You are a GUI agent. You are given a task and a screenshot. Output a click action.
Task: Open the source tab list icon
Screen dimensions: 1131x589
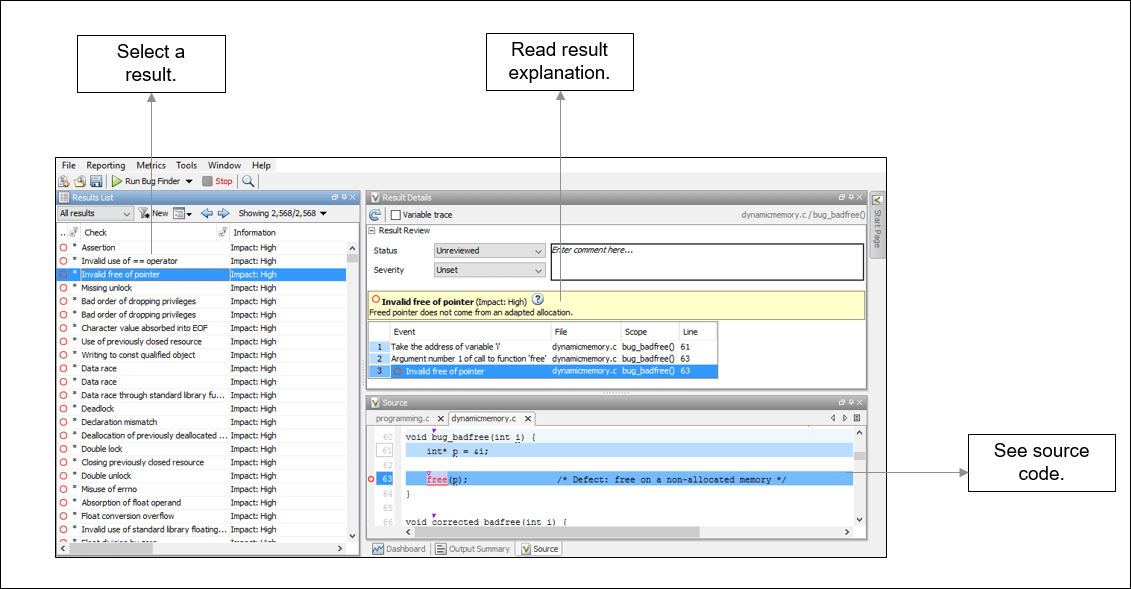857,418
